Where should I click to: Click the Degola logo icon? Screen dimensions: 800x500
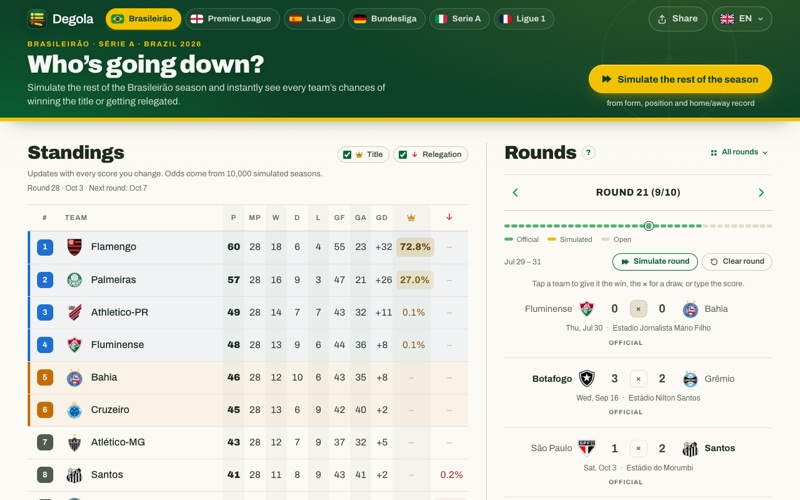coord(37,19)
